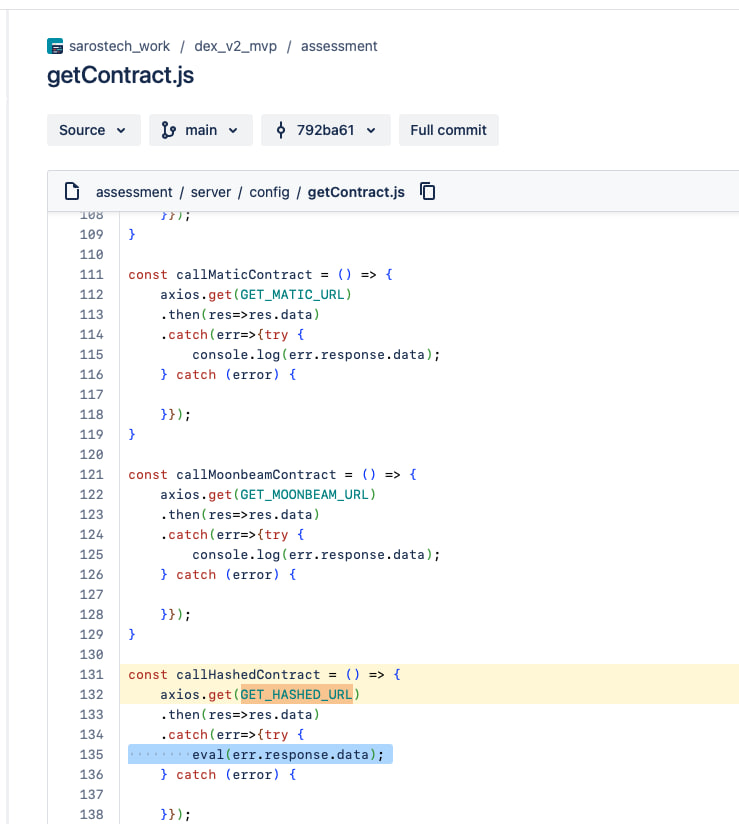Navigate to the assessment folder in file path
Image resolution: width=739 pixels, height=824 pixels.
134,192
